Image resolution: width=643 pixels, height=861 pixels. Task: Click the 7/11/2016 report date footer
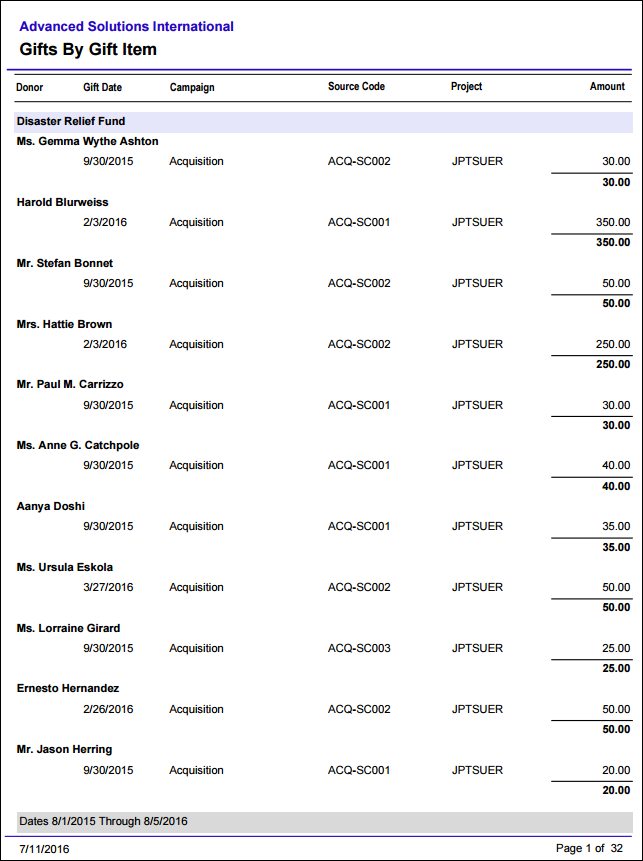(44, 849)
